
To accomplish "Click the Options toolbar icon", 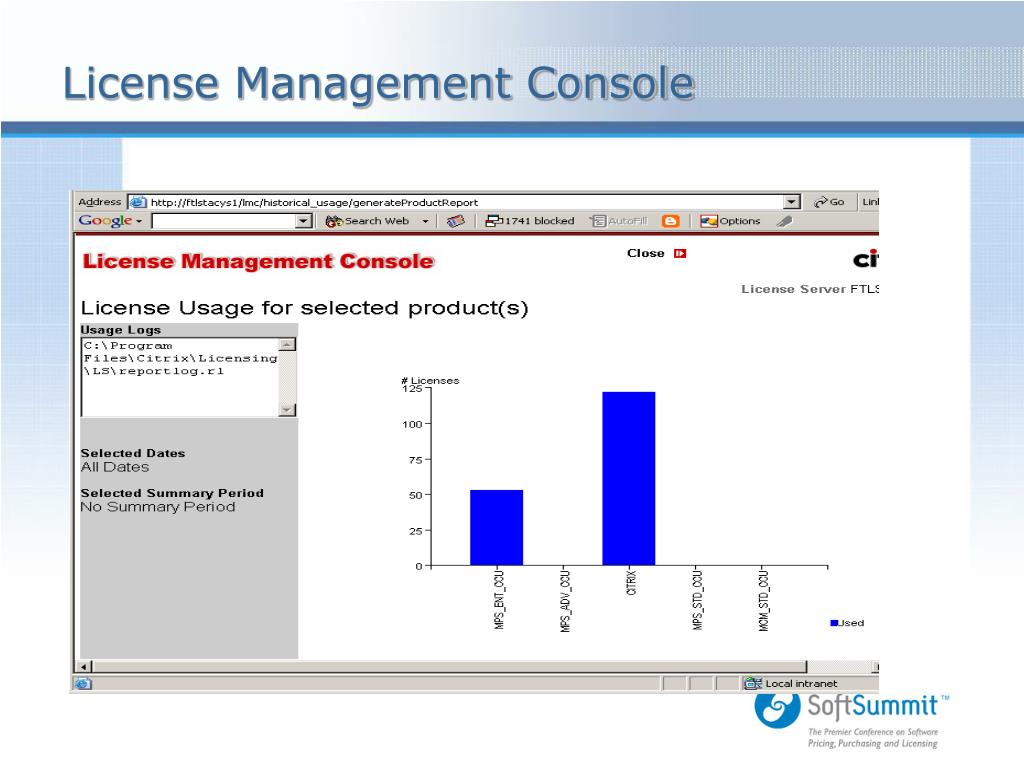I will click(709, 221).
